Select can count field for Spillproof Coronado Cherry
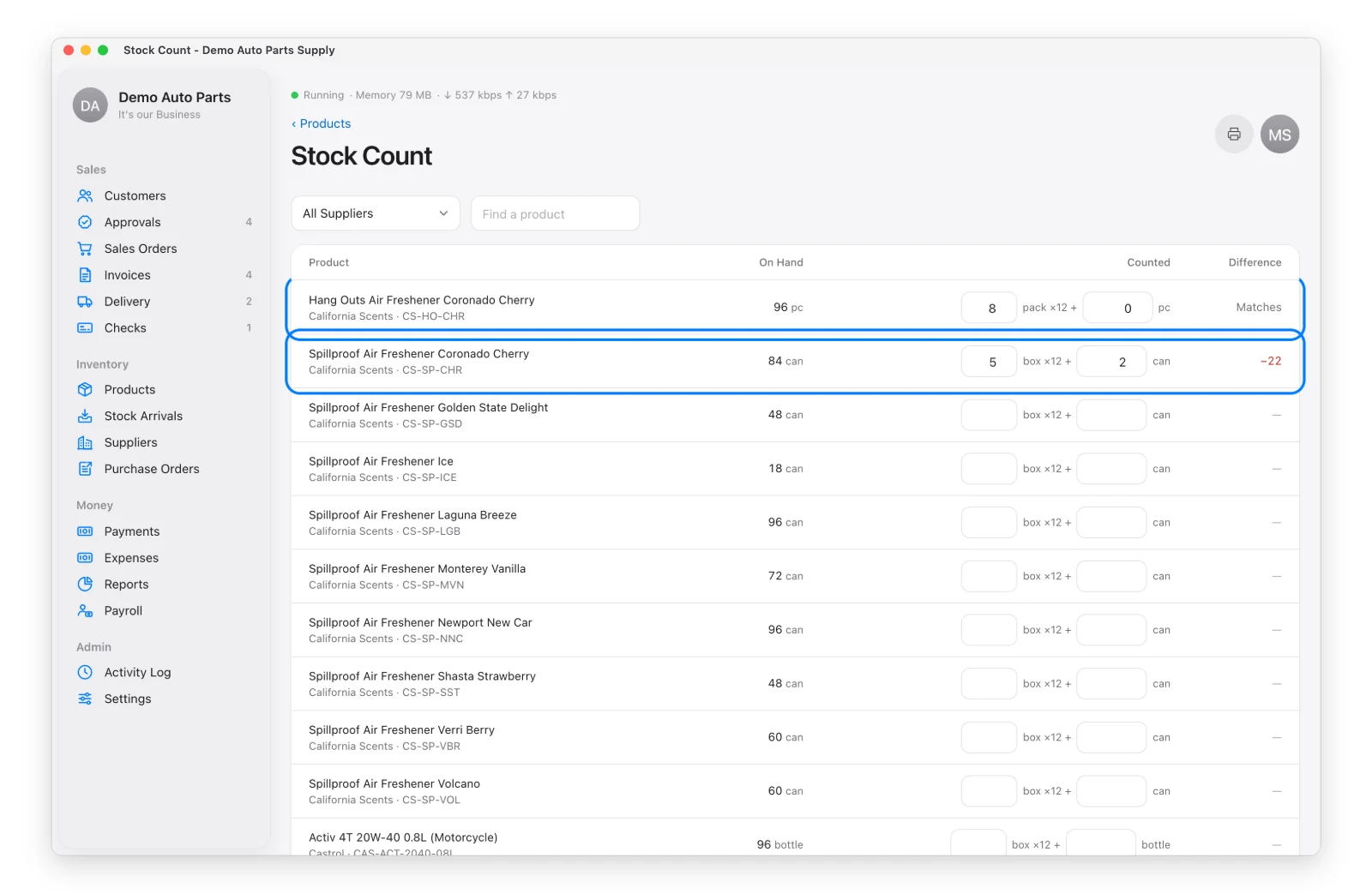Image resolution: width=1372 pixels, height=894 pixels. [1111, 362]
